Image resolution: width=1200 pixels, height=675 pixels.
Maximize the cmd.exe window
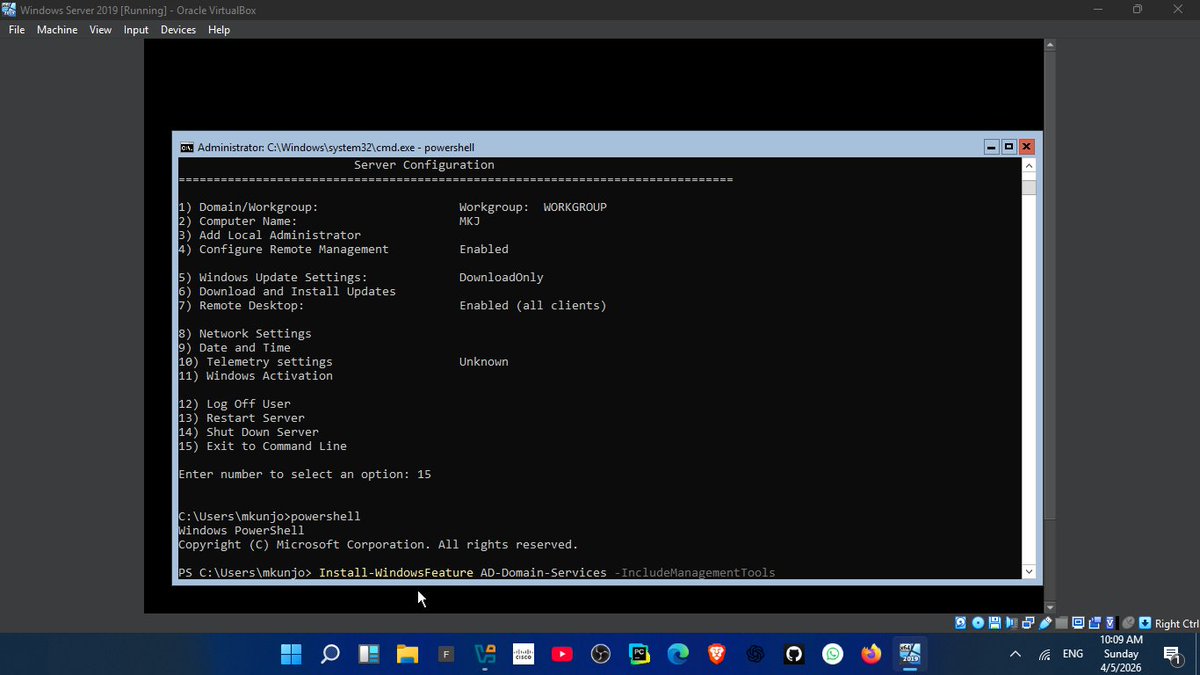tap(1009, 147)
